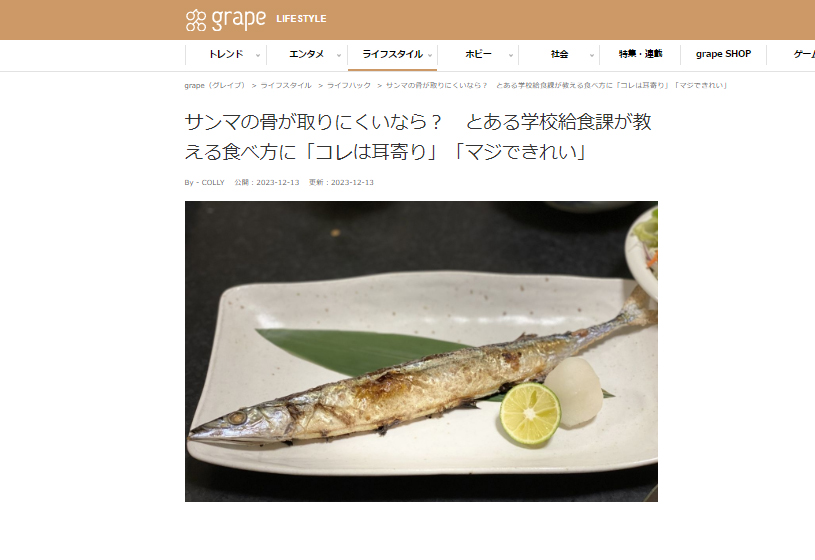815x560 pixels.
Task: Open the 社会 menu item
Action: [559, 54]
